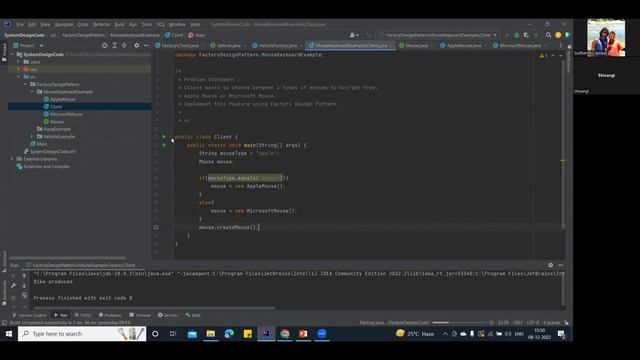Collapse the MouseKeyboardExample package node
The image size is (640, 360).
click(32, 92)
